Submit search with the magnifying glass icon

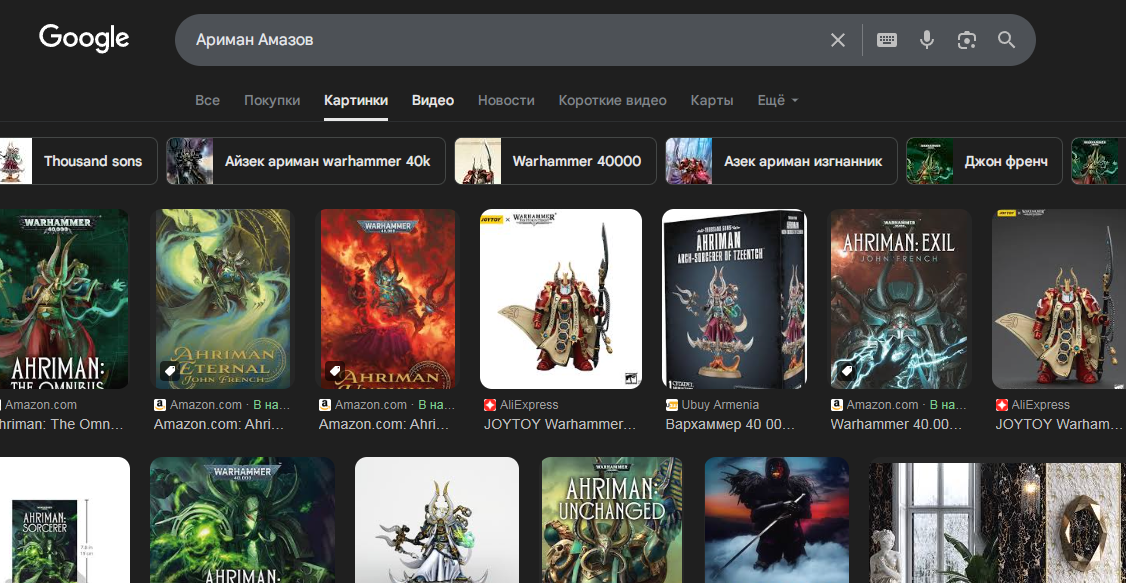(1007, 40)
